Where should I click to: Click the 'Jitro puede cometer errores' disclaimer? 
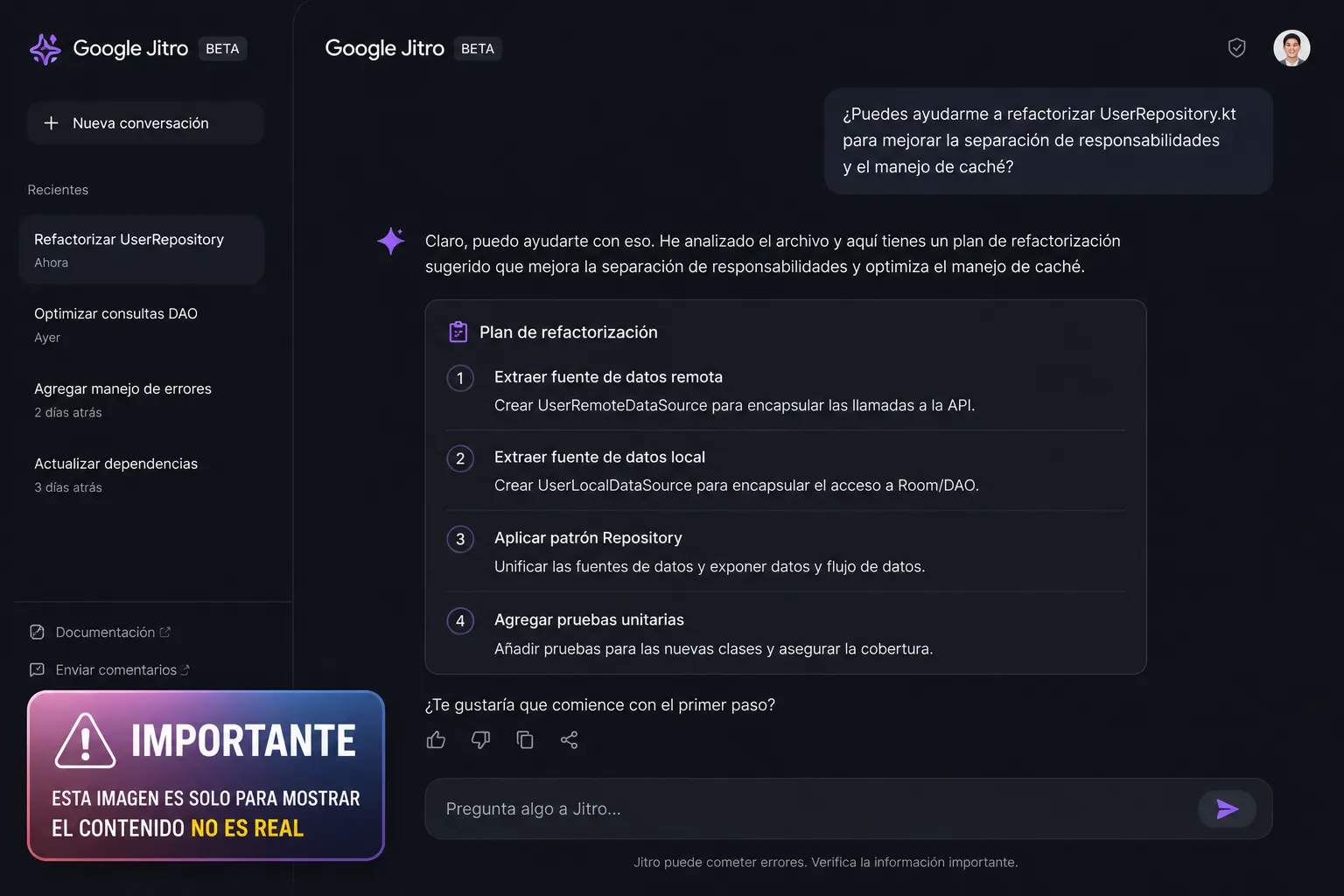point(825,862)
